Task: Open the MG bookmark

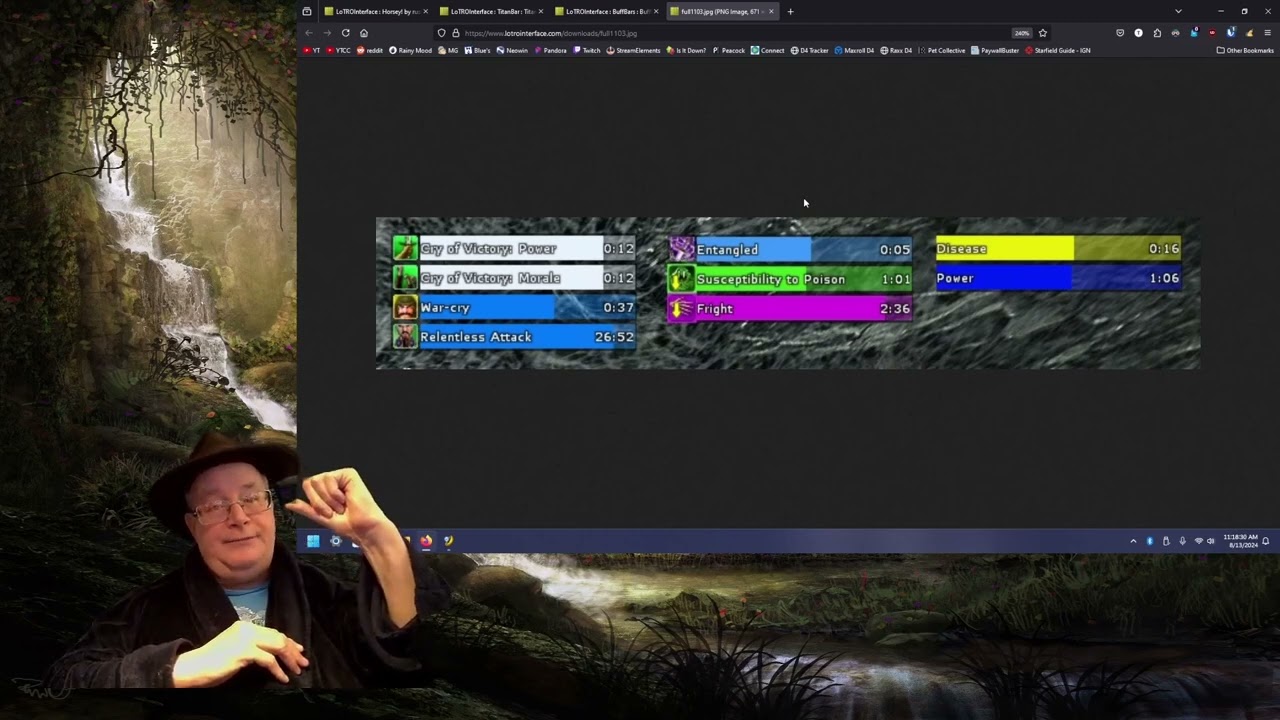Action: (448, 50)
